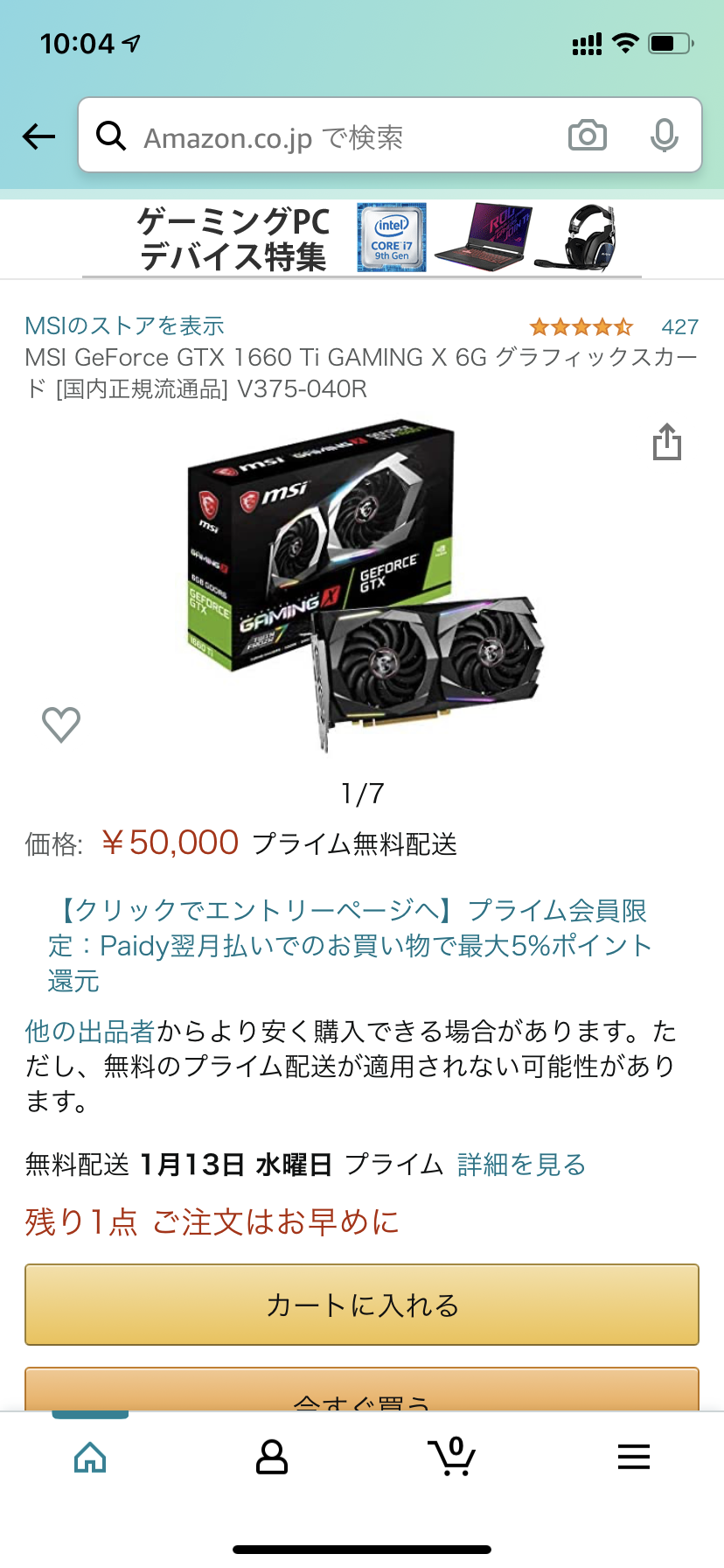Open camera search in search bar
Screen dimensions: 724x1568
[x=588, y=136]
